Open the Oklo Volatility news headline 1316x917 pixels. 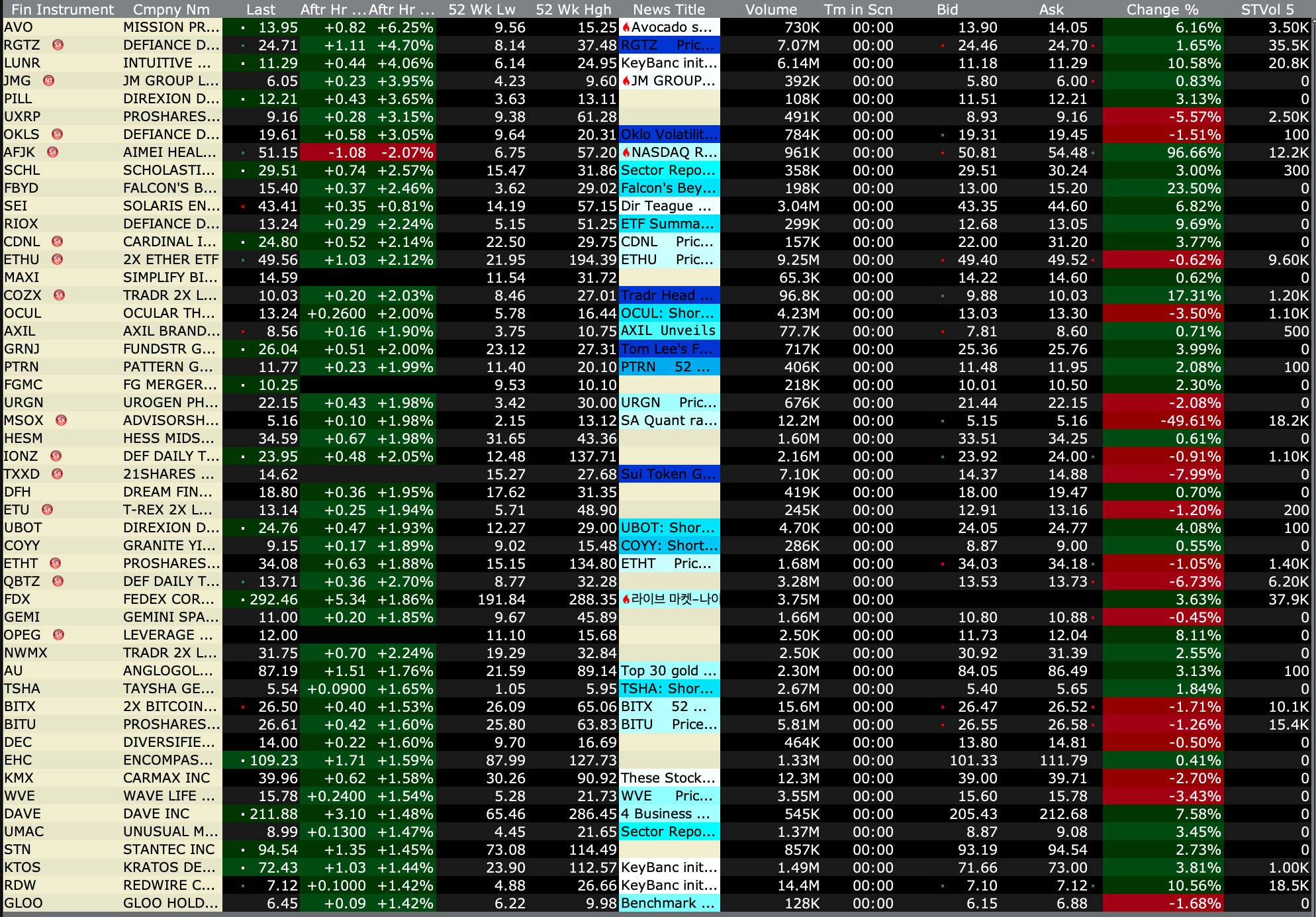coord(669,134)
